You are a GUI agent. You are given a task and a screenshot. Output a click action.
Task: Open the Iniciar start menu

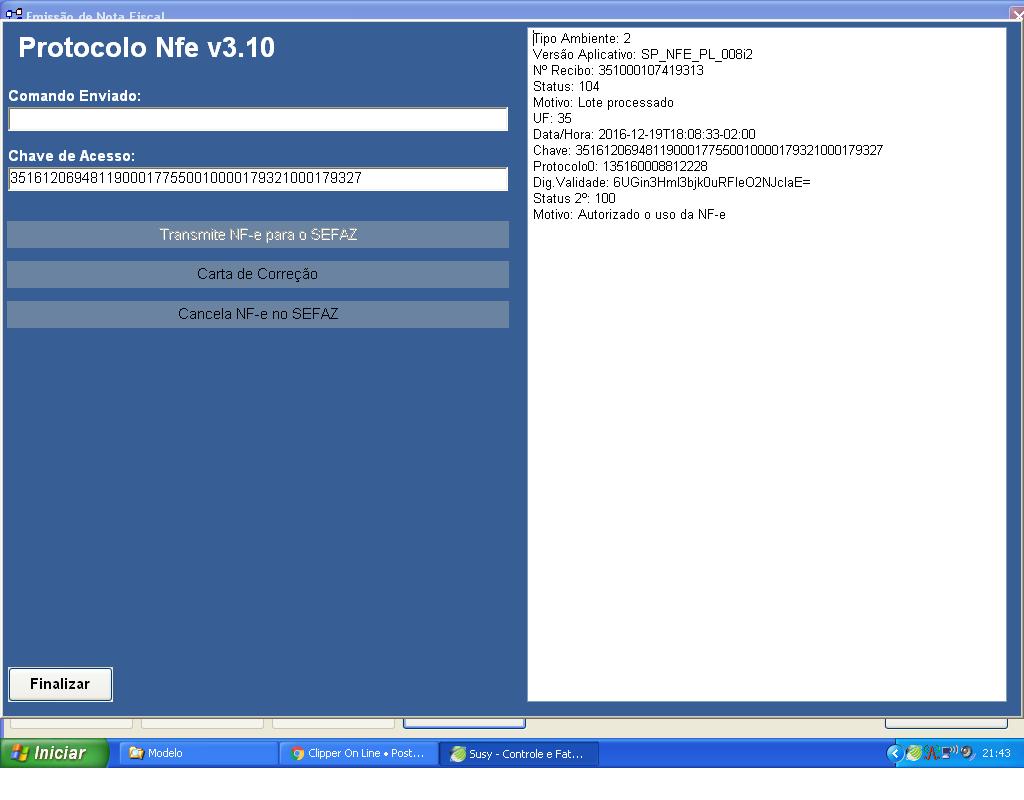point(54,753)
